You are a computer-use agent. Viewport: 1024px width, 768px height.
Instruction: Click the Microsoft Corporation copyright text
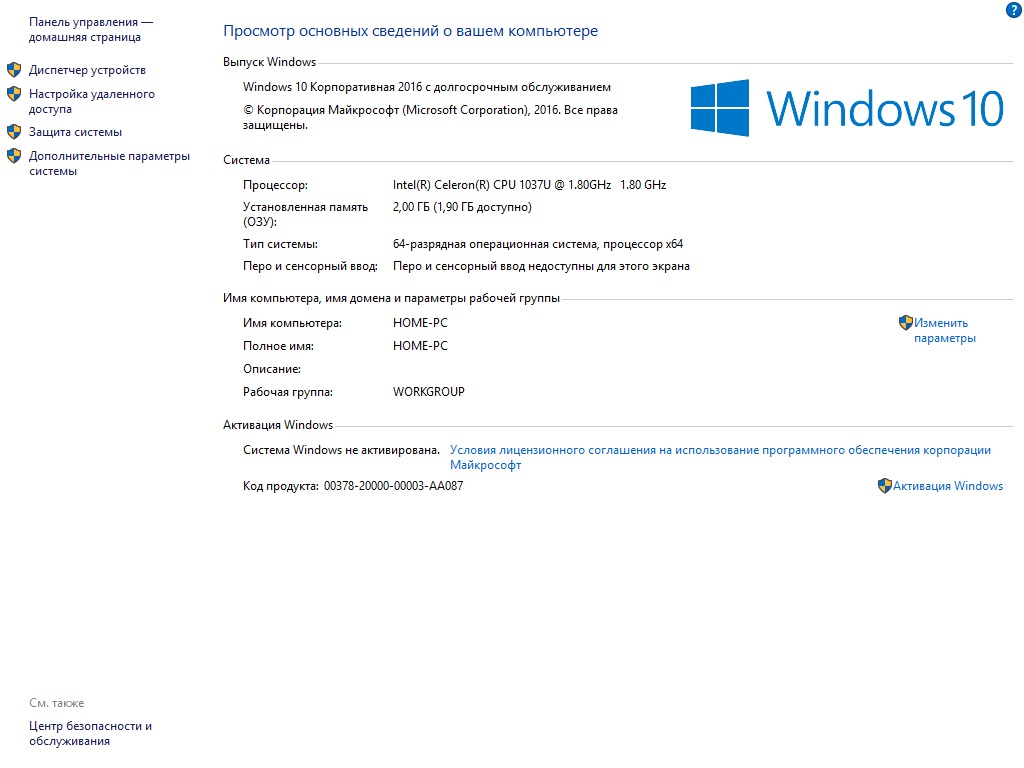pyautogui.click(x=430, y=117)
